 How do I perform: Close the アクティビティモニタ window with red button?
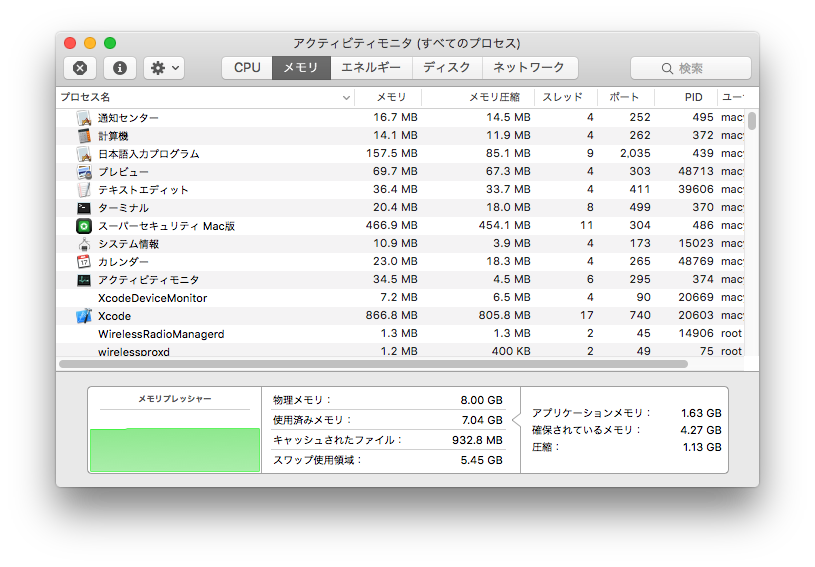70,43
